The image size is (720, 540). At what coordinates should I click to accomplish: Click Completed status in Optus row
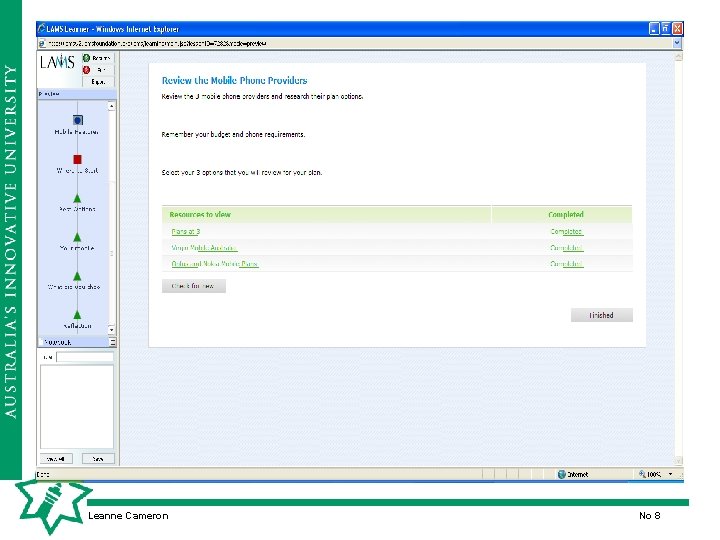[x=567, y=264]
